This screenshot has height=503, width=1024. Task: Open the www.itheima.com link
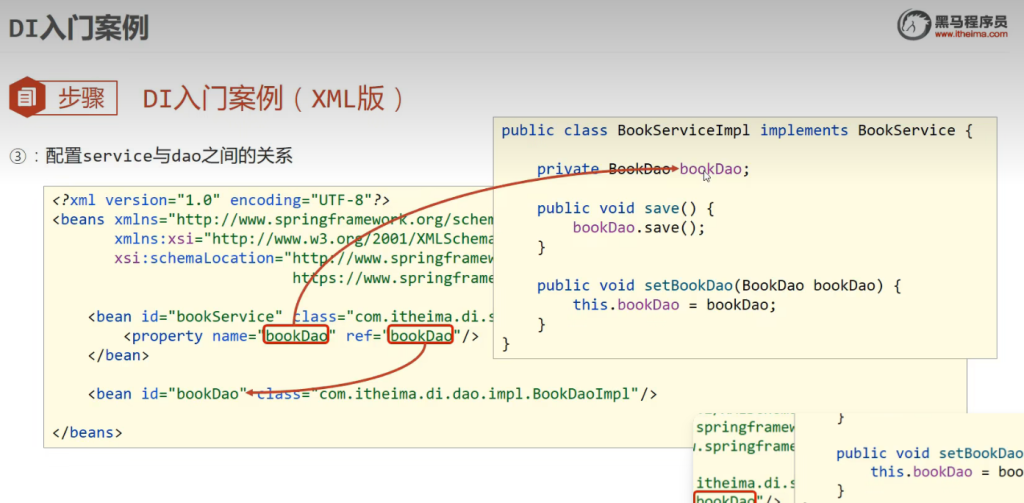pos(972,34)
